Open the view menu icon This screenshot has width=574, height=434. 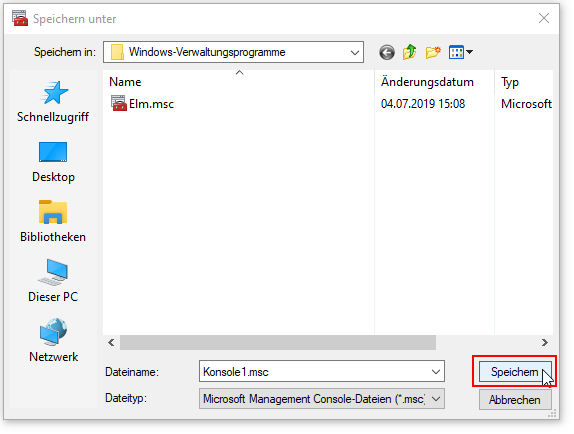point(461,52)
